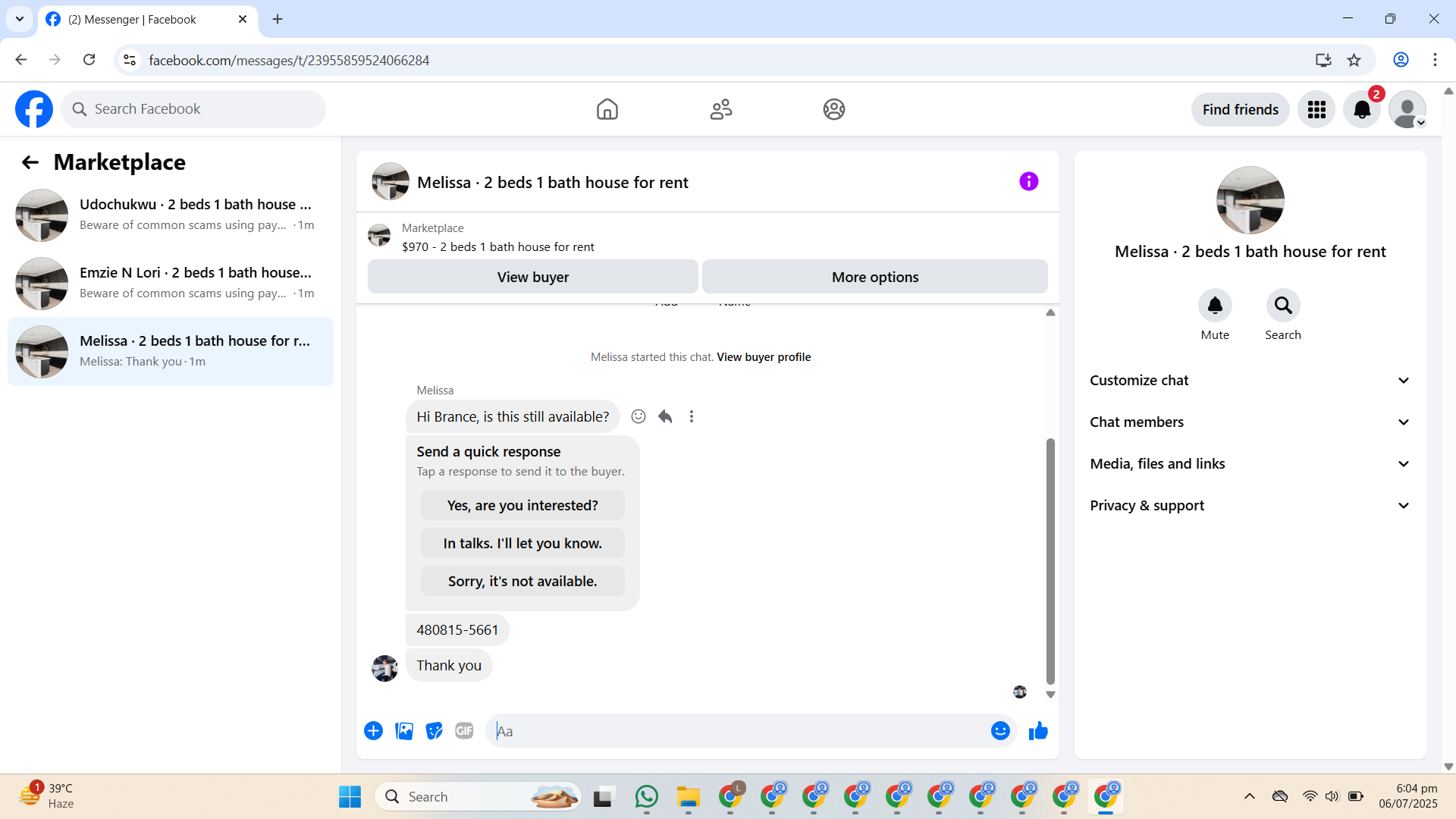Attach a photo using the image icon
Viewport: 1456px width, 819px height.
coord(404,731)
